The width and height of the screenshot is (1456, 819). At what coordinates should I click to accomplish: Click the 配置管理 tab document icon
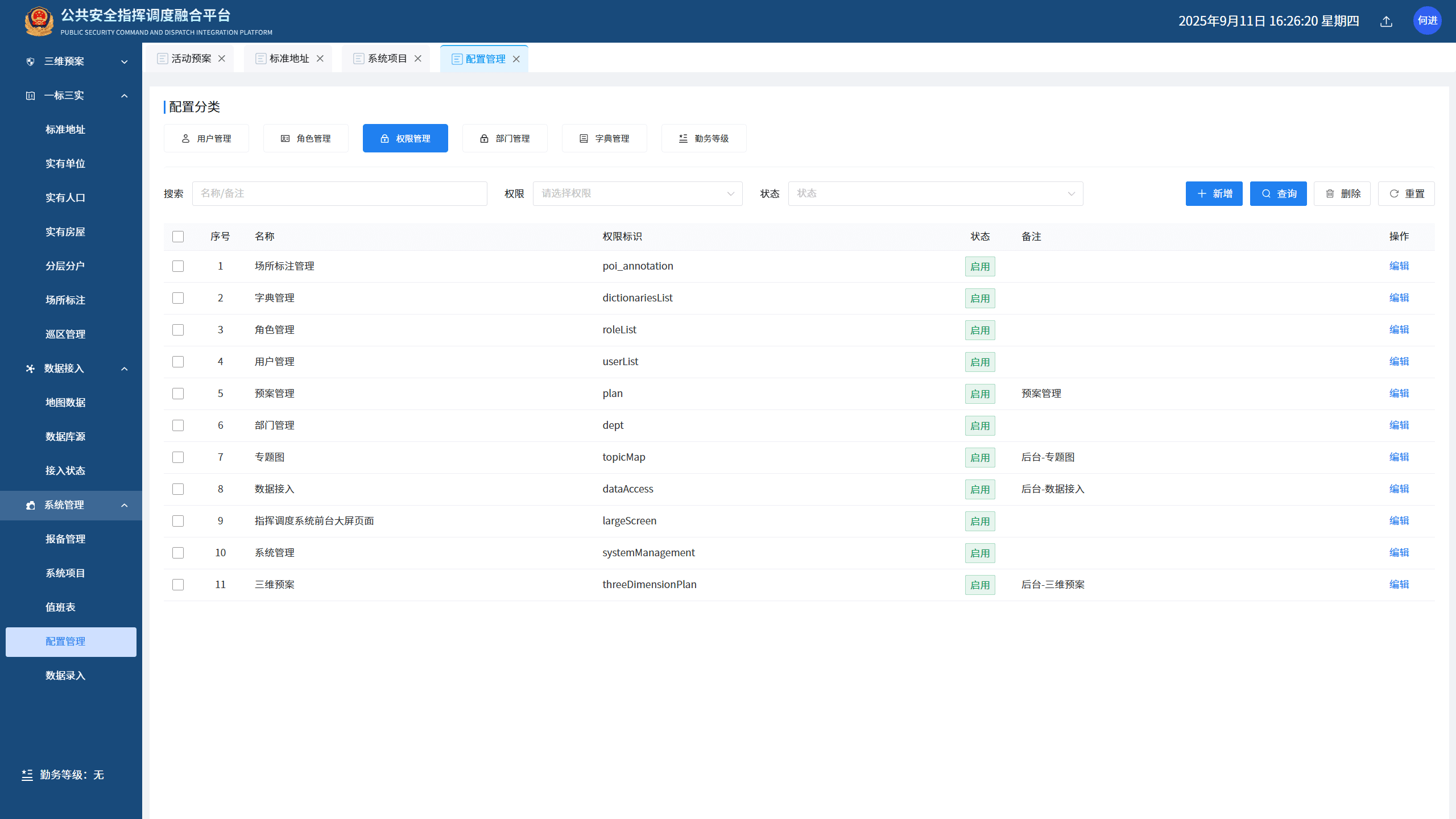[x=457, y=59]
